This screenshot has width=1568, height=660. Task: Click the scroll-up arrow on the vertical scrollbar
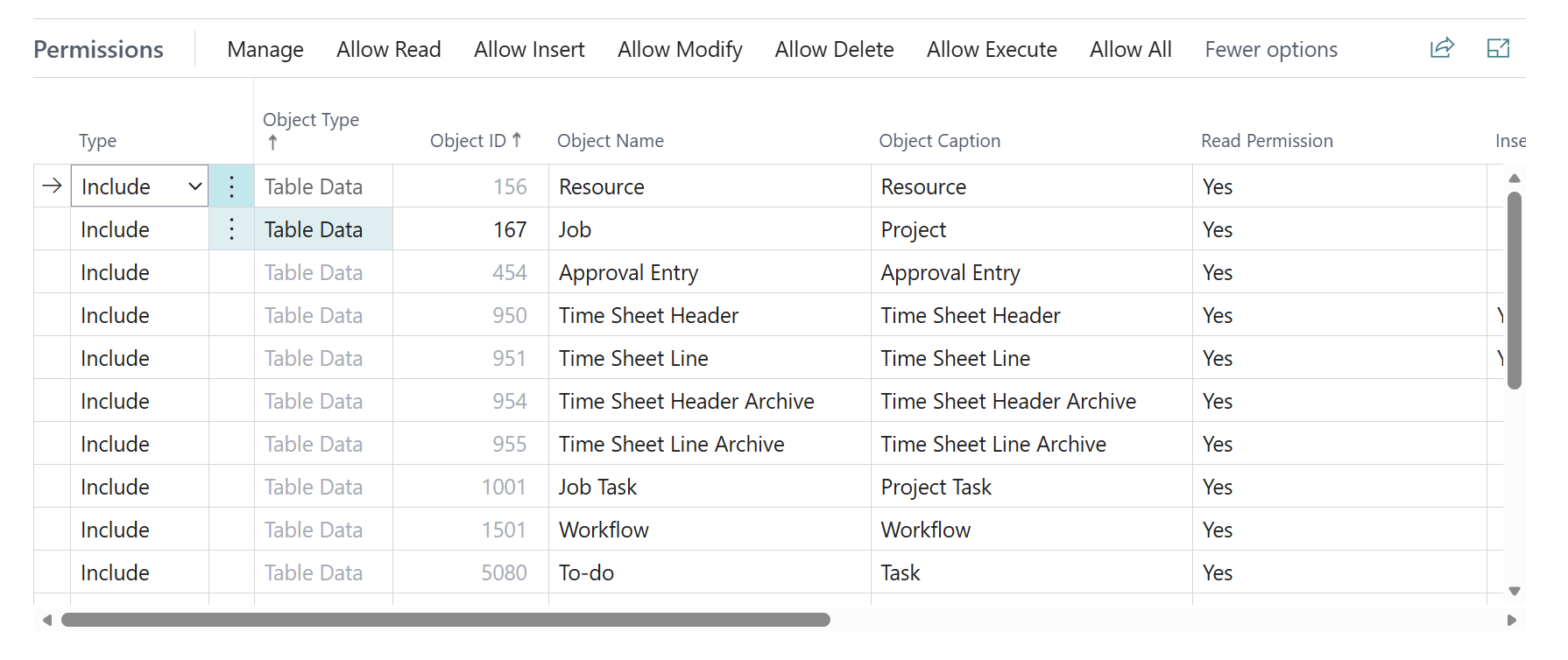(x=1515, y=179)
